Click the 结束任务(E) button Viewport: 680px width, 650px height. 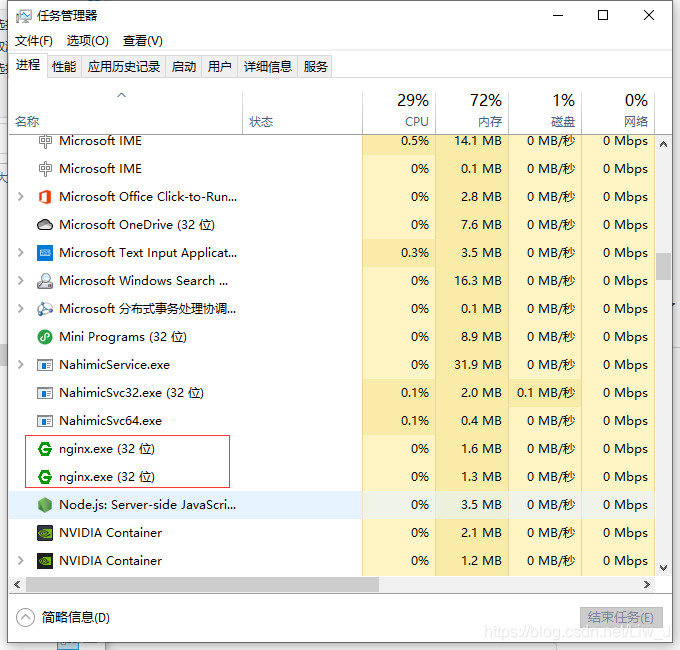point(621,617)
